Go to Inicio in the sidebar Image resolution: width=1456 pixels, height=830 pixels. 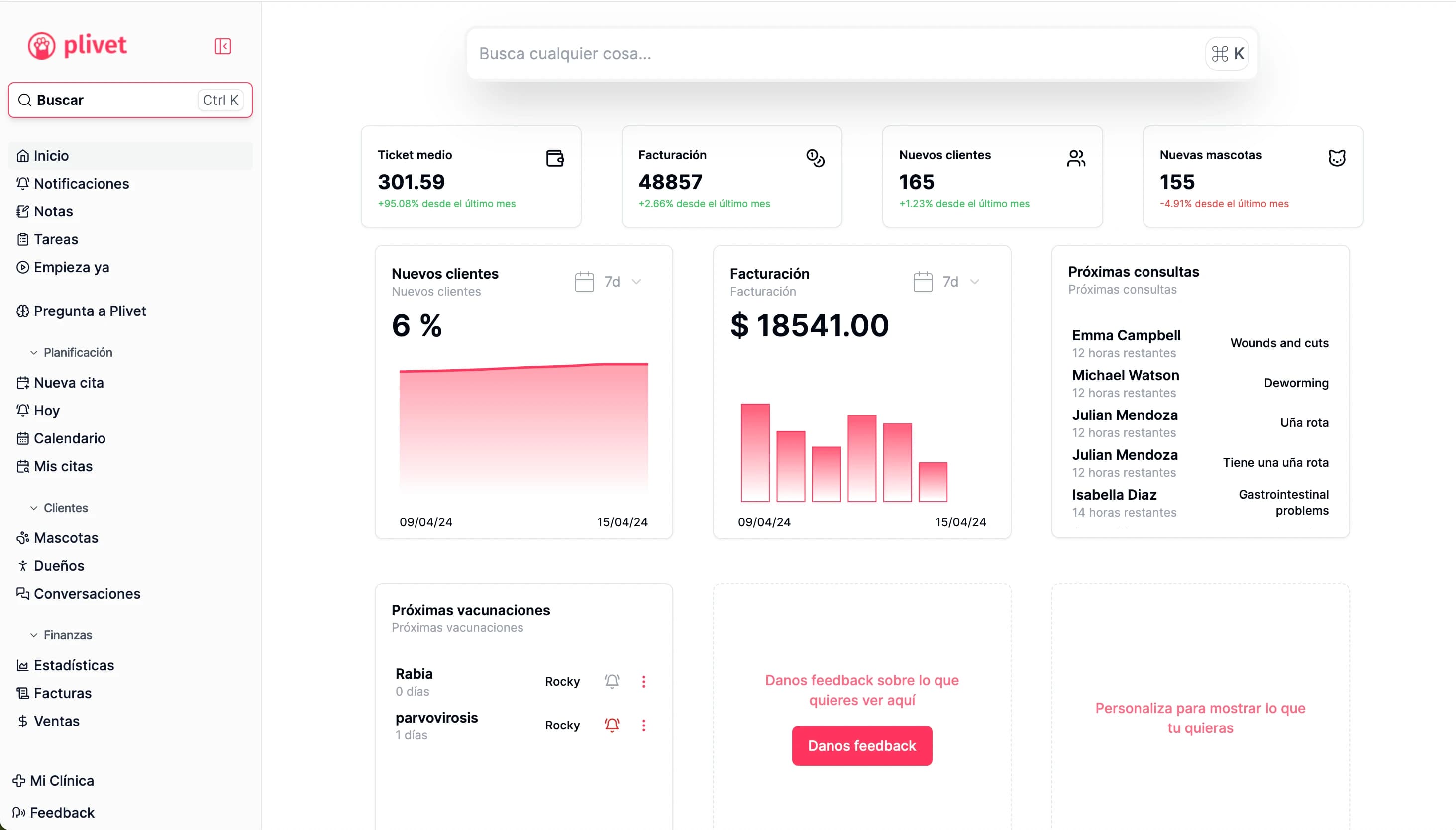[130, 156]
